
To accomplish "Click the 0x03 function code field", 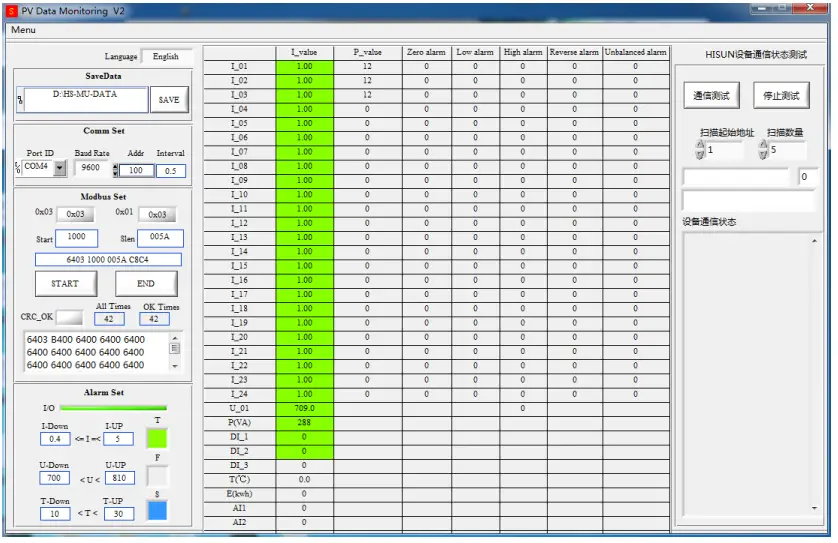I will [75, 214].
